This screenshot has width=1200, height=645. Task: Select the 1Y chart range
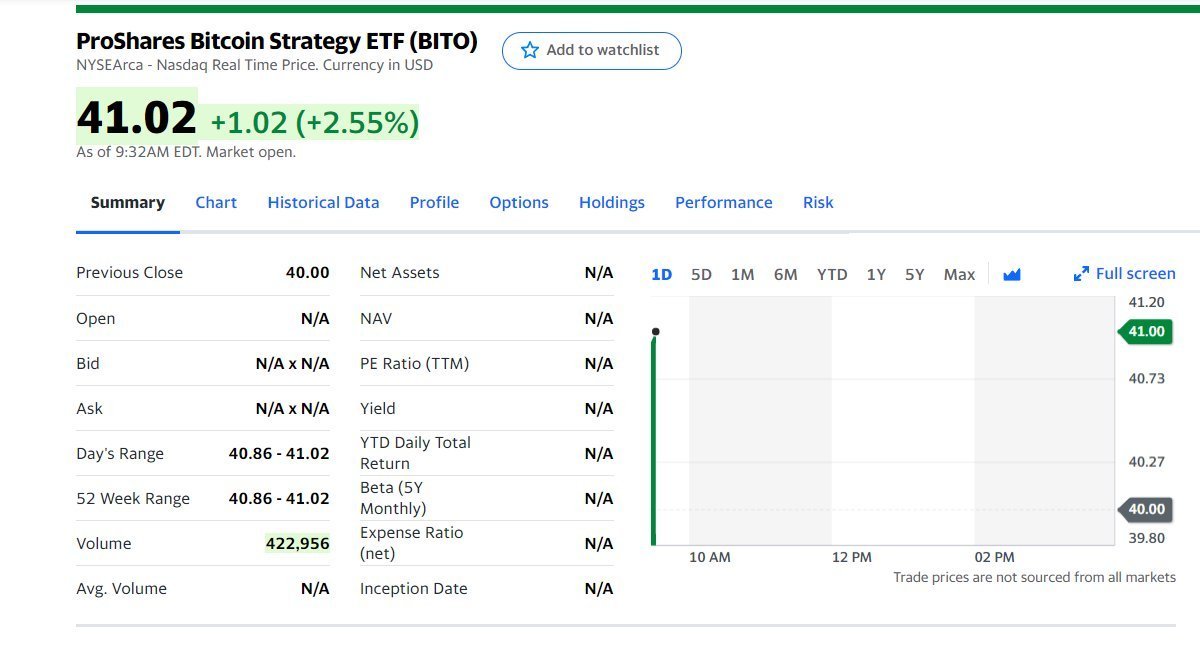pyautogui.click(x=876, y=274)
